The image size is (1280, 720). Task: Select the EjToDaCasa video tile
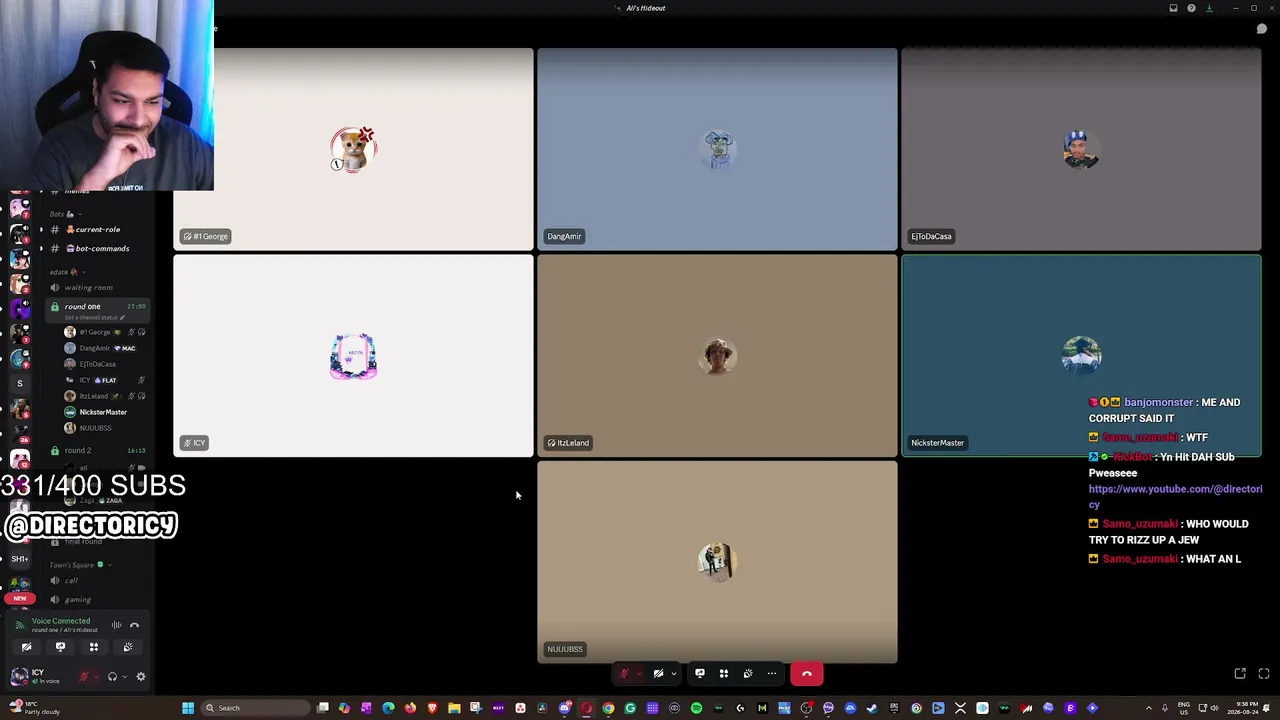1081,149
